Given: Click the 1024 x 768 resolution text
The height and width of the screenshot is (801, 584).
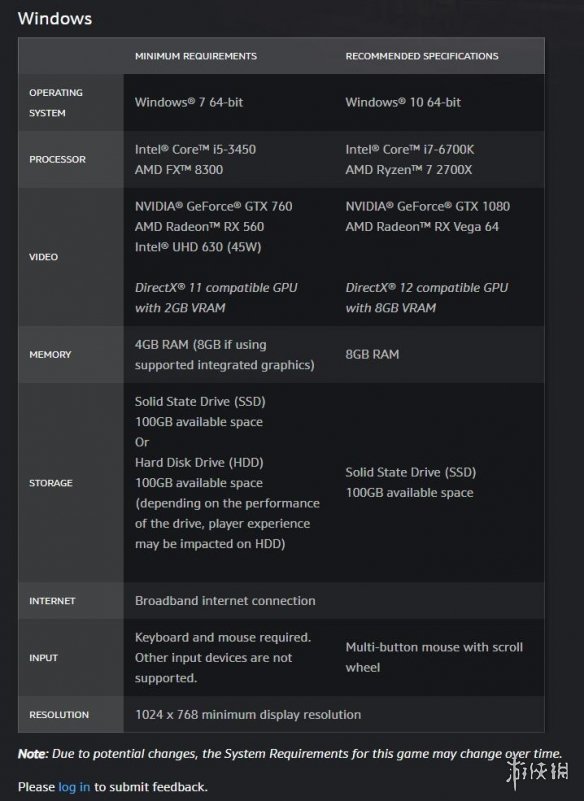Looking at the screenshot, I should [248, 715].
